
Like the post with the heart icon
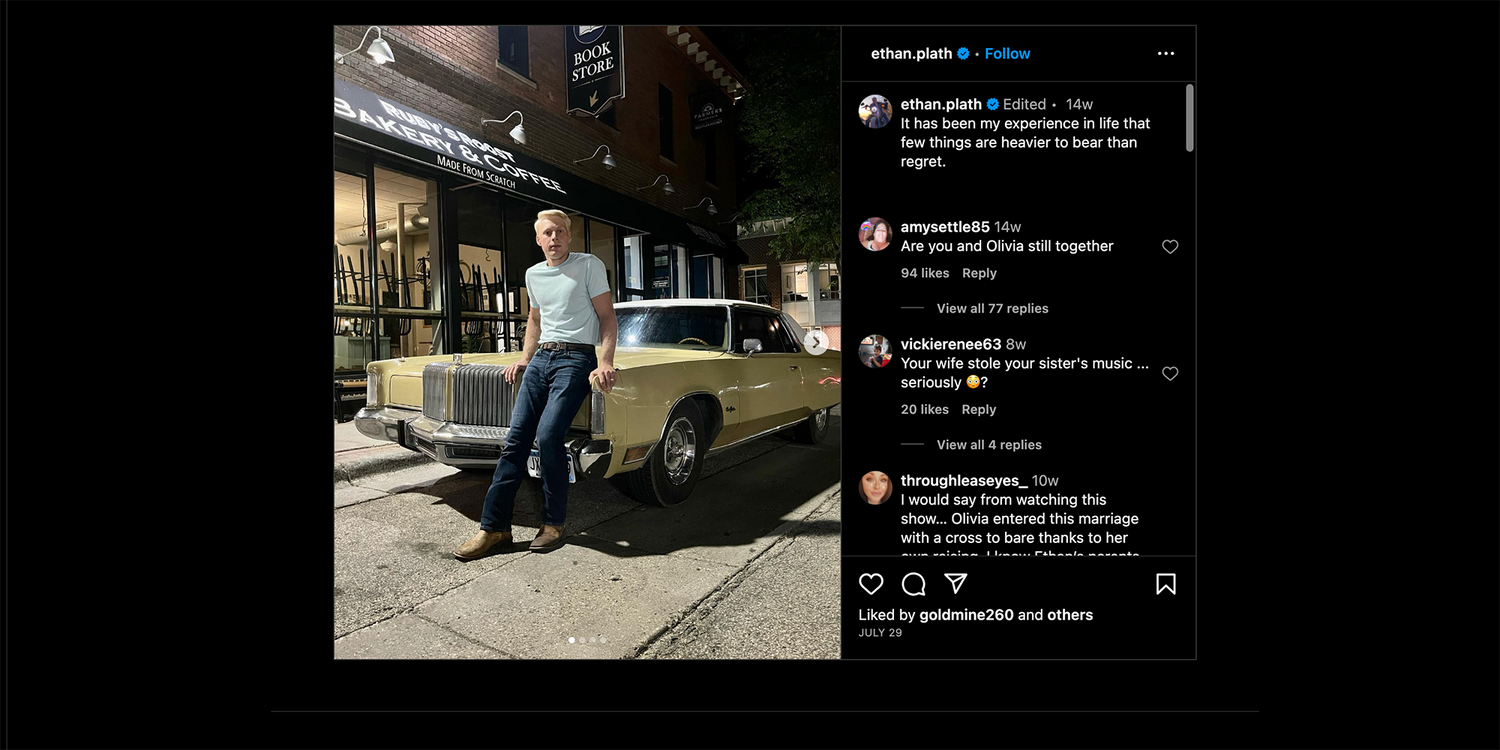(x=872, y=584)
